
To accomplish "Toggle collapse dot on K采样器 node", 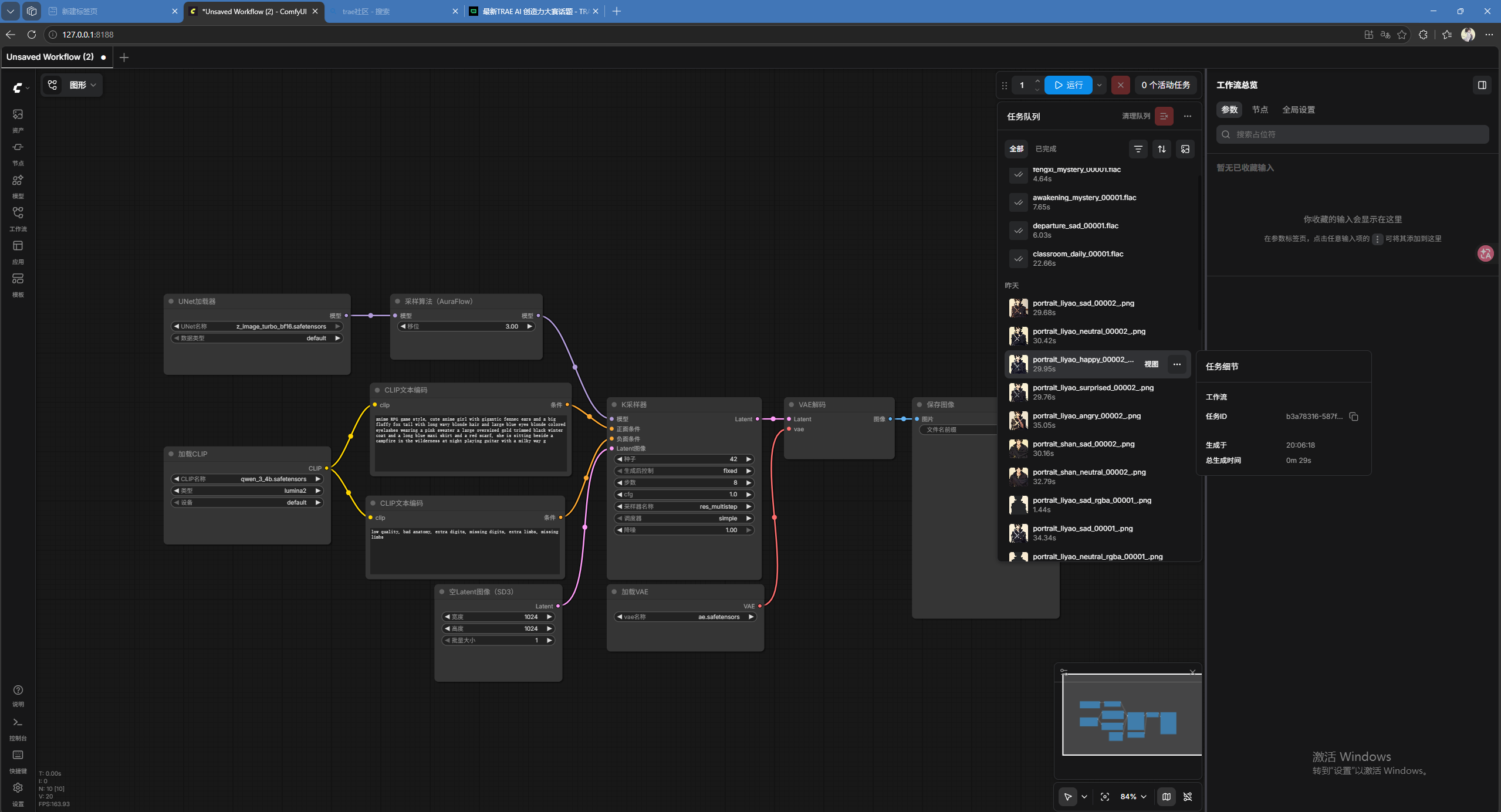I will pos(614,405).
